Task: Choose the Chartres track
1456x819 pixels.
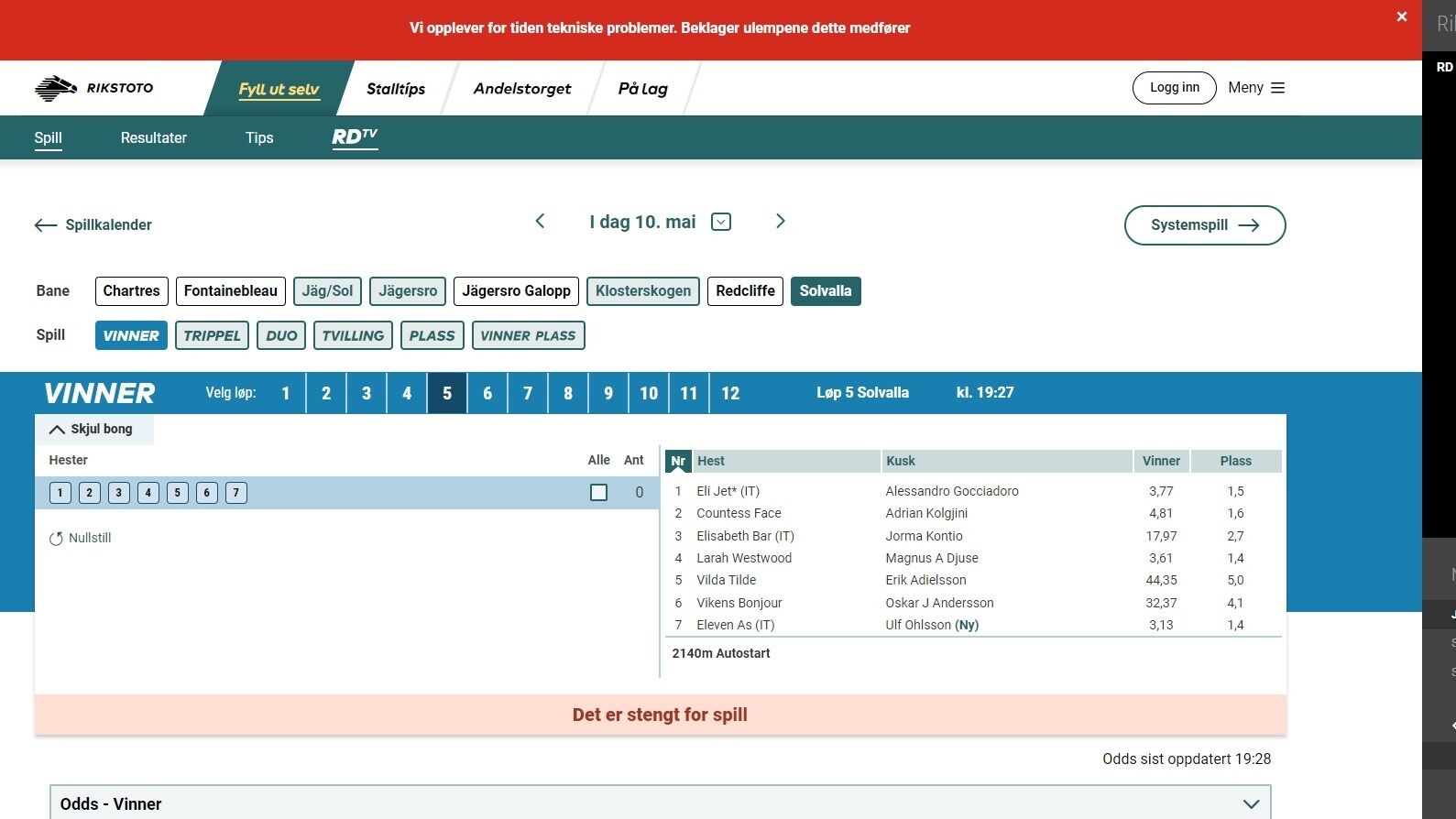Action: pos(132,291)
